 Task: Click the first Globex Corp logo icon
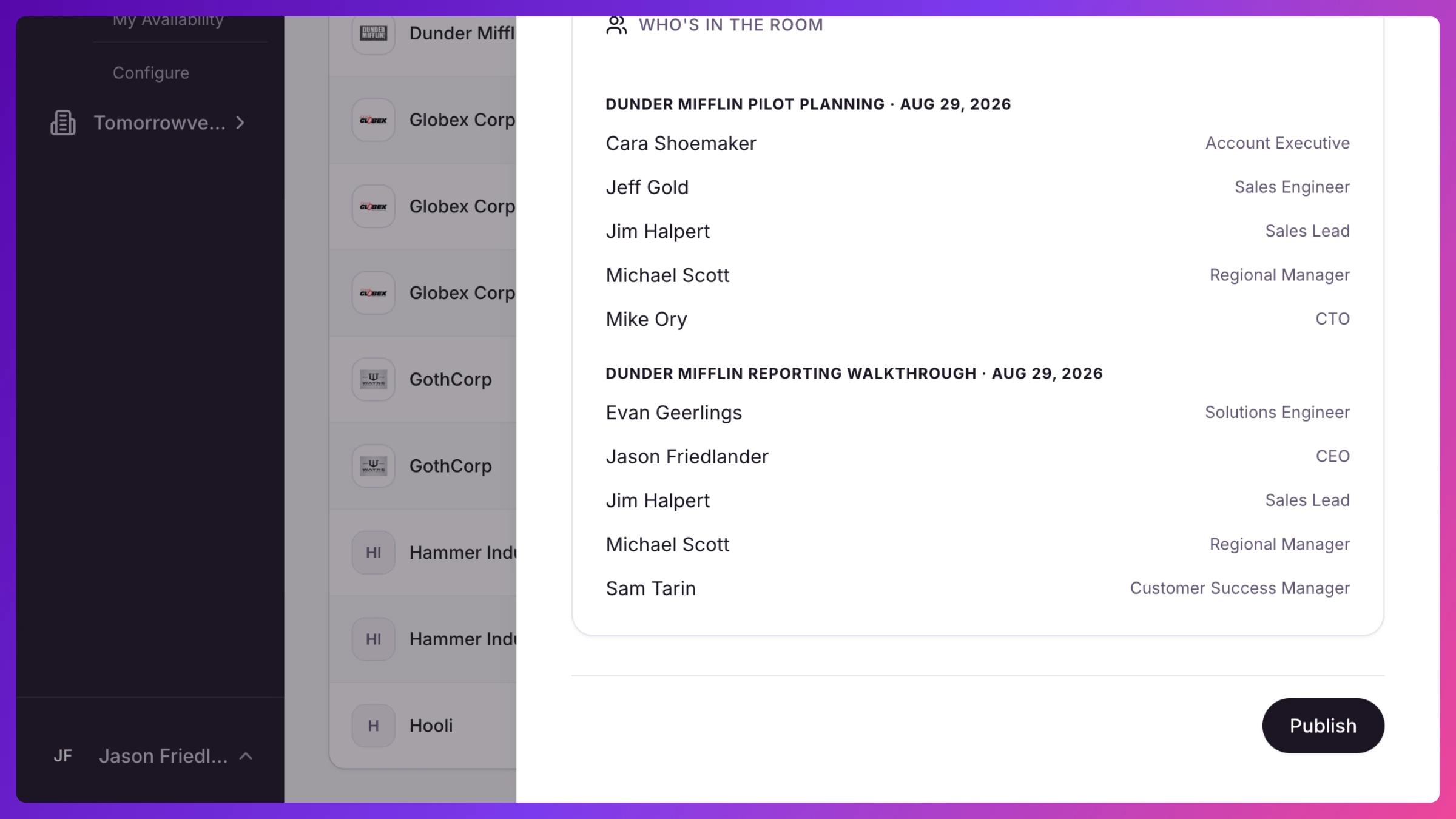pyautogui.click(x=373, y=120)
